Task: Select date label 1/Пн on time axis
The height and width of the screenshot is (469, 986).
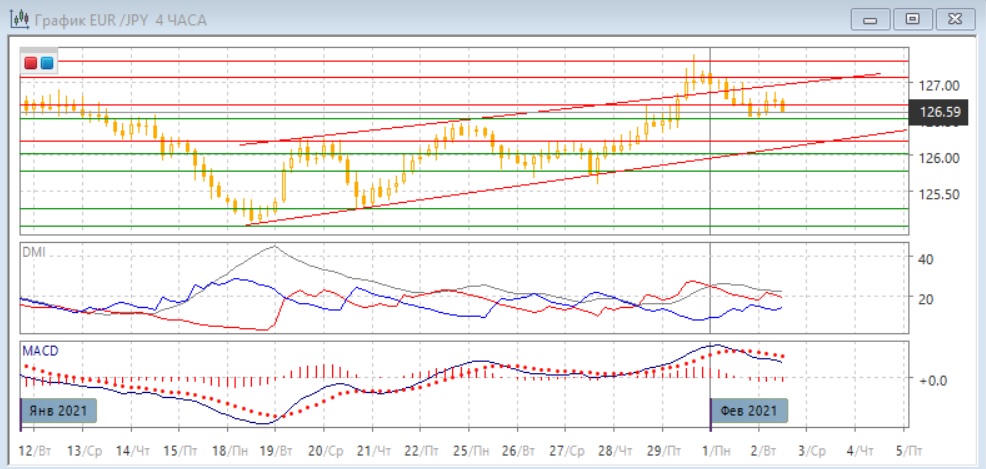Action: [714, 451]
